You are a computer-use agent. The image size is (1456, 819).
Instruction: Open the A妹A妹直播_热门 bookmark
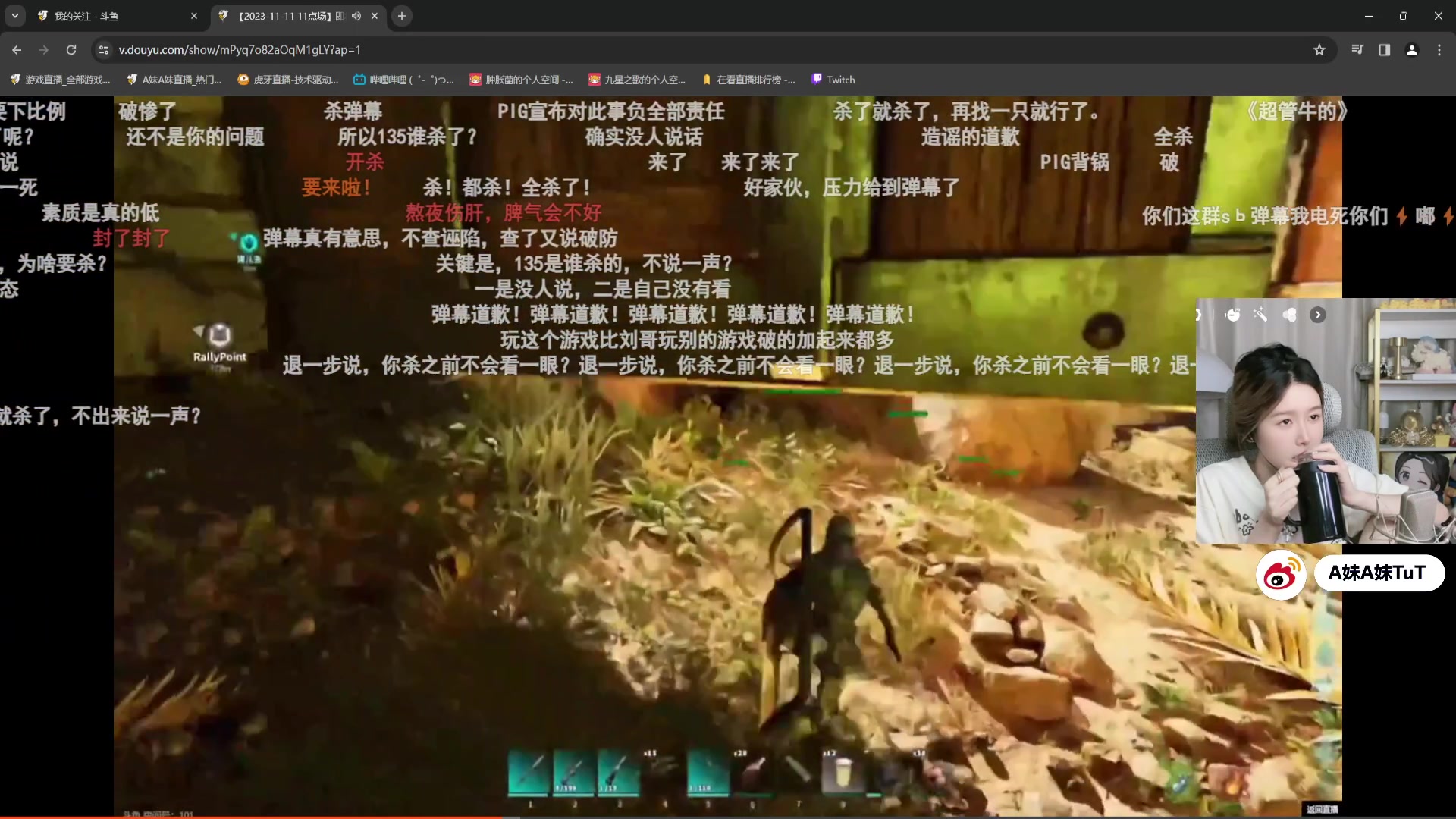tap(174, 80)
